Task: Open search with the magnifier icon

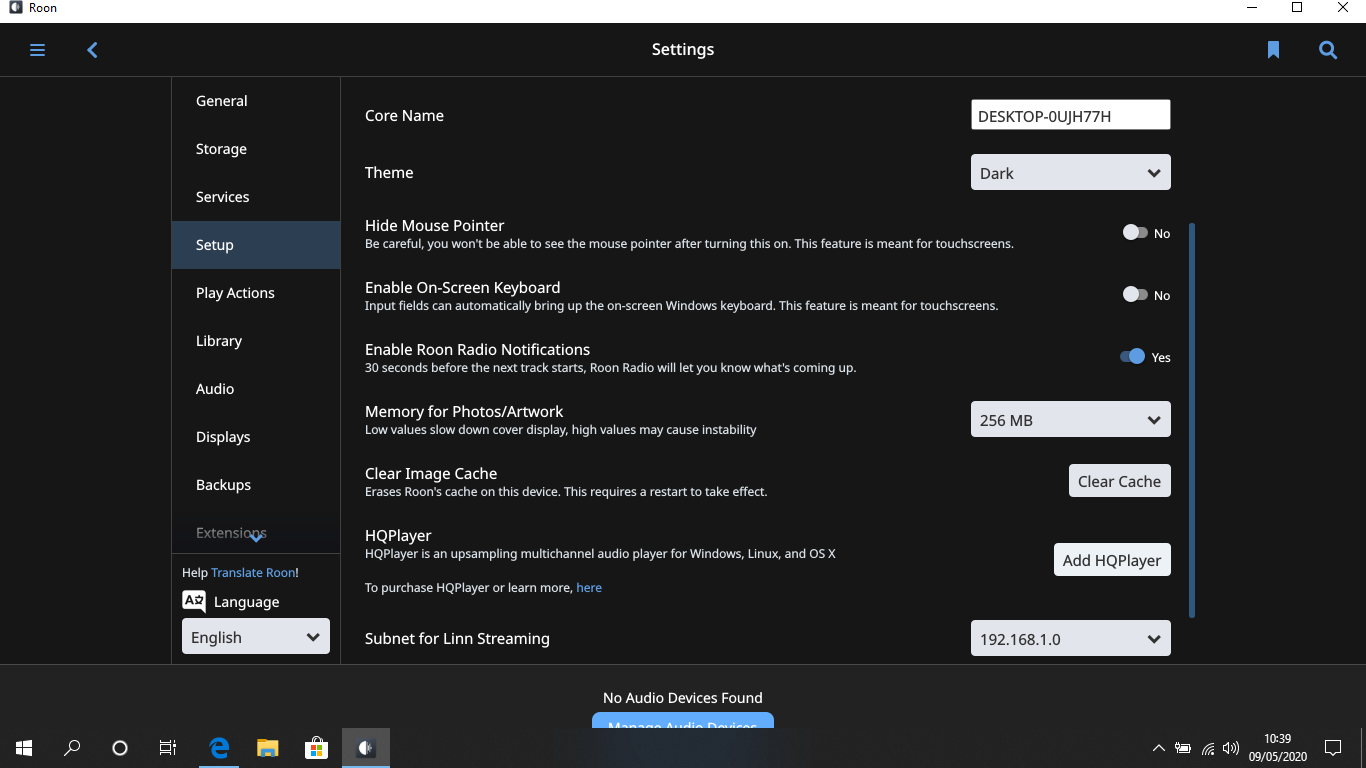Action: point(1328,50)
